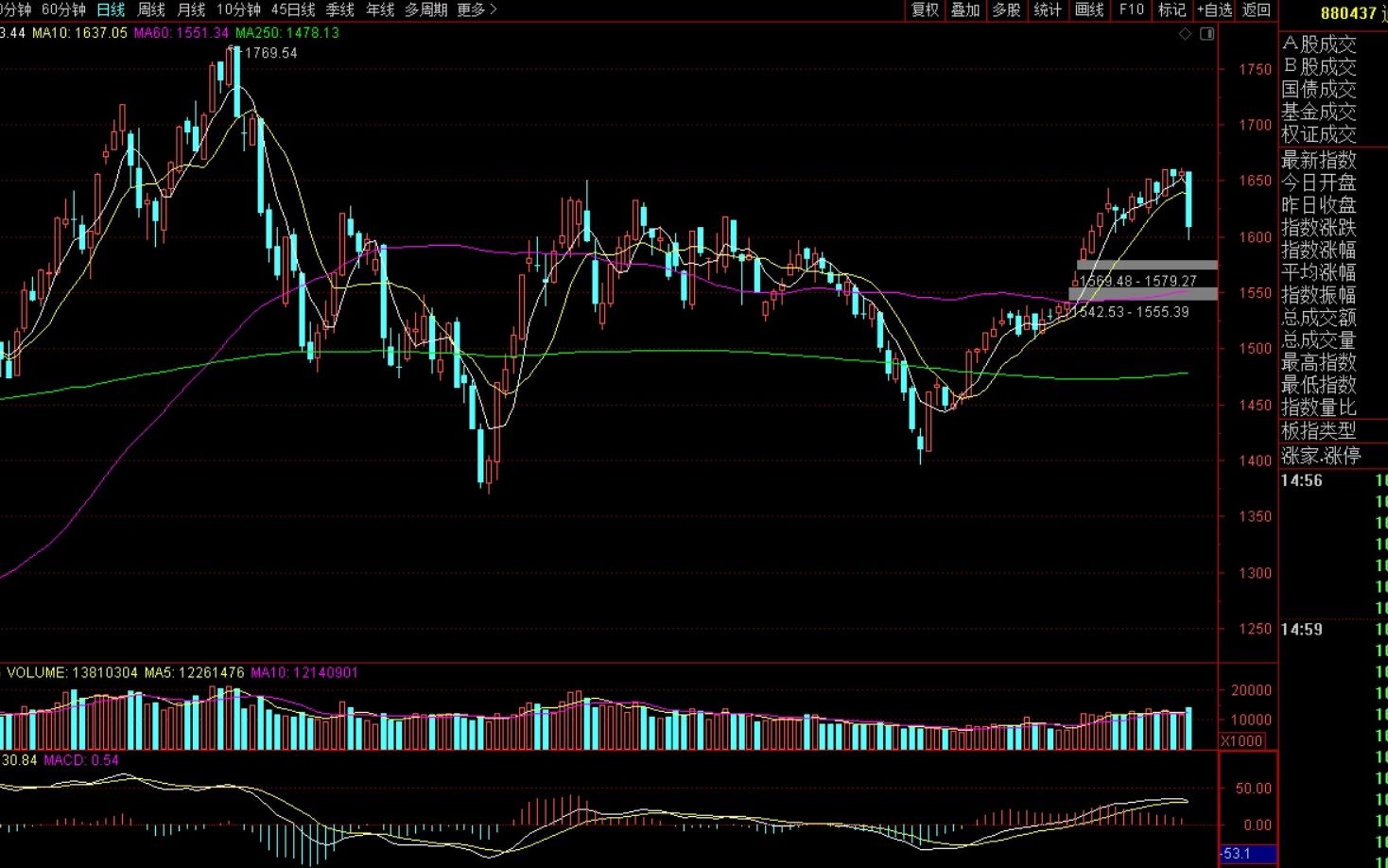Click the 复权 button
This screenshot has width=1388, height=868.
click(x=925, y=9)
